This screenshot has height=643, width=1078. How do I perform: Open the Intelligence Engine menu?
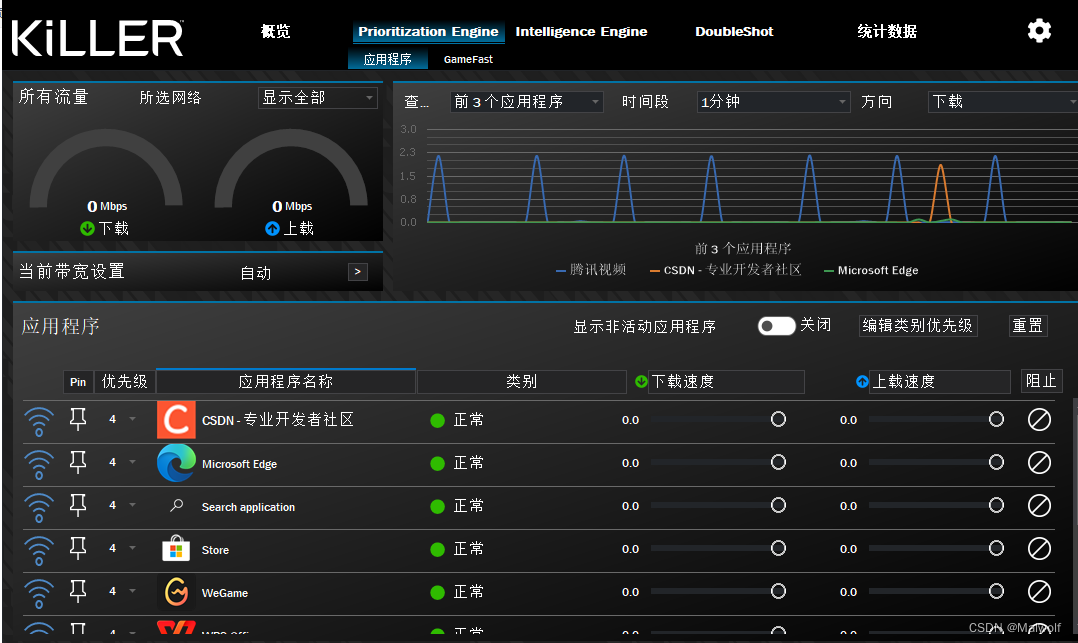pyautogui.click(x=581, y=31)
